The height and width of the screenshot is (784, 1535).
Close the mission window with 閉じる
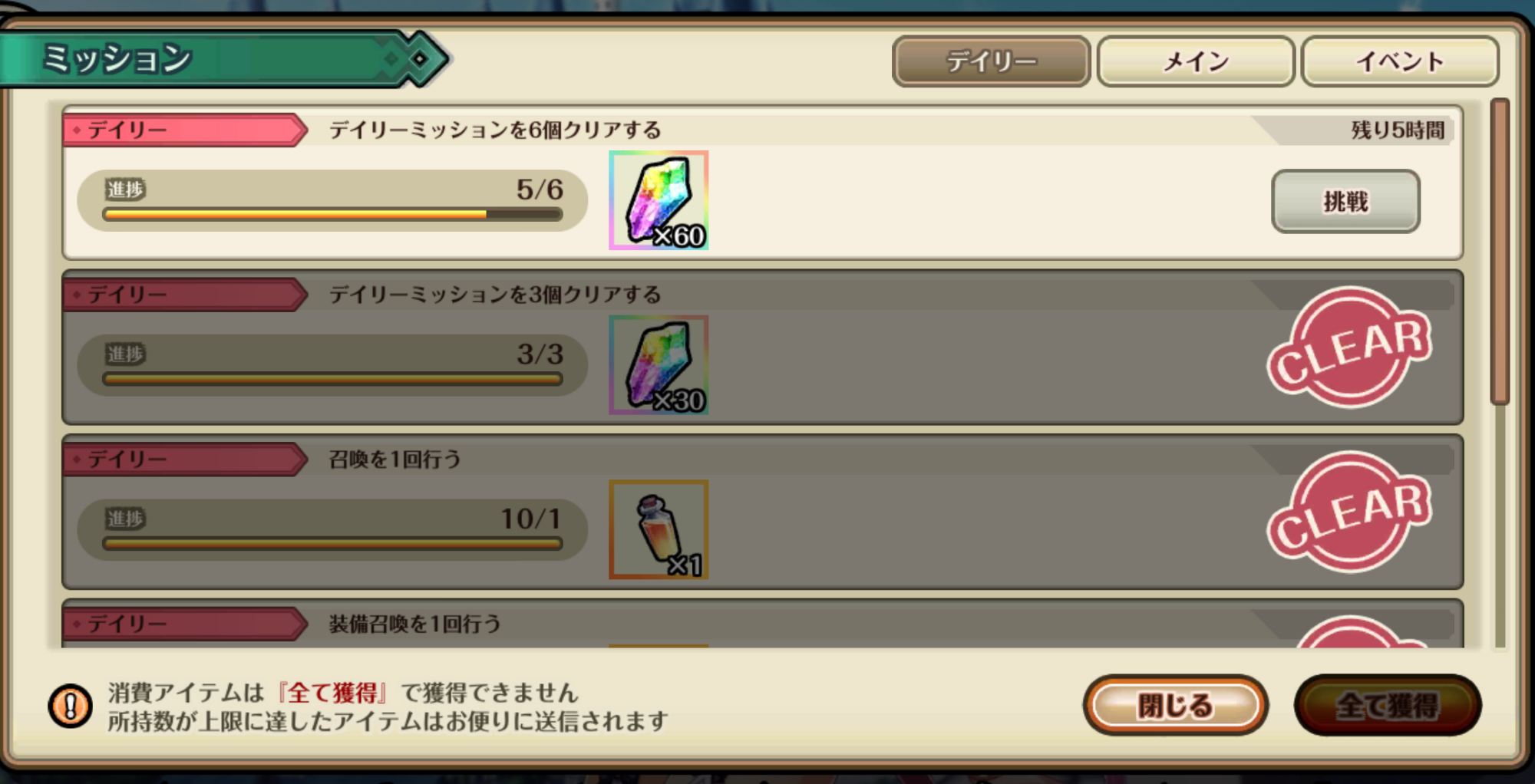click(1175, 705)
